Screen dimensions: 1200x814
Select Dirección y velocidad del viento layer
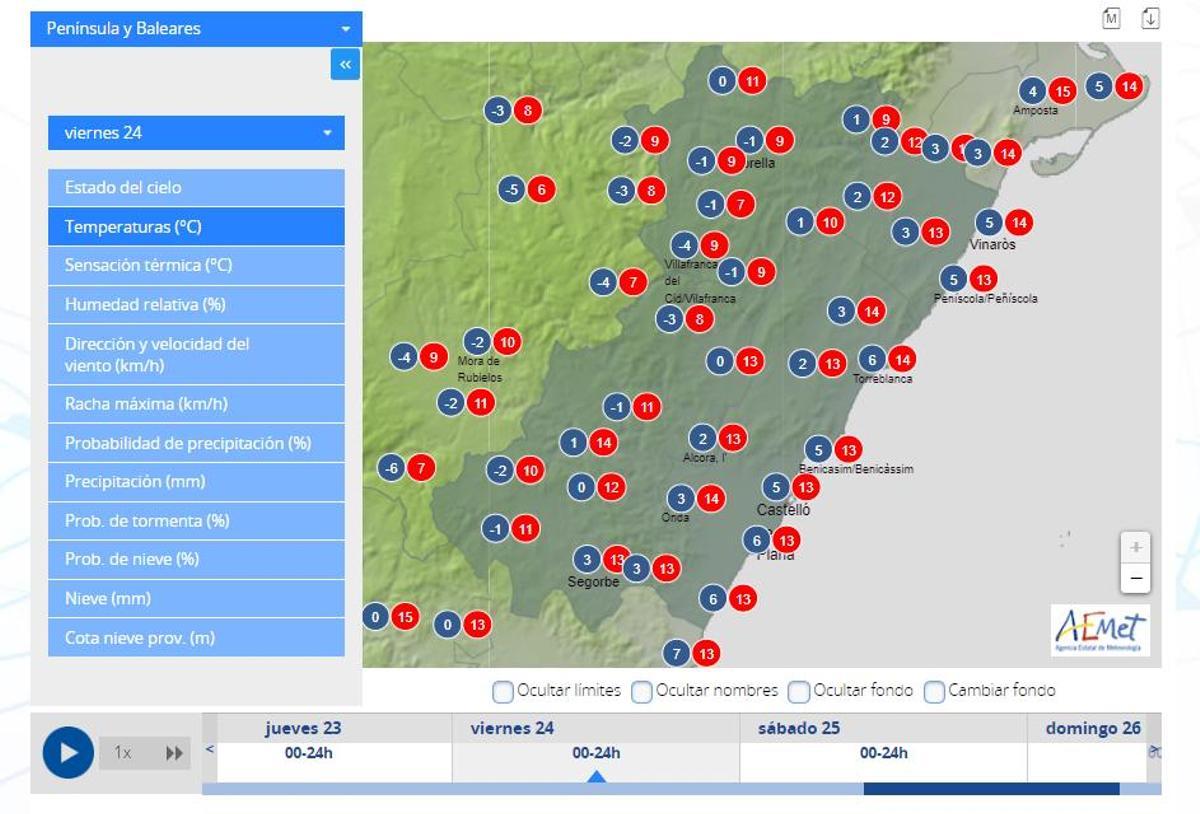point(196,355)
